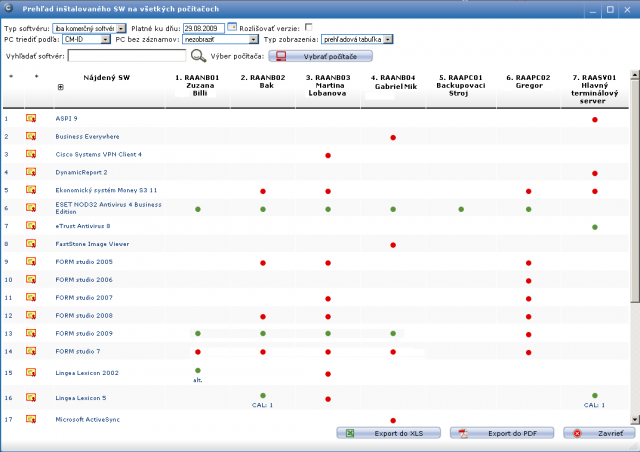Click the Vybrať počítače button
Screen dimensions: 640x452
coord(320,56)
